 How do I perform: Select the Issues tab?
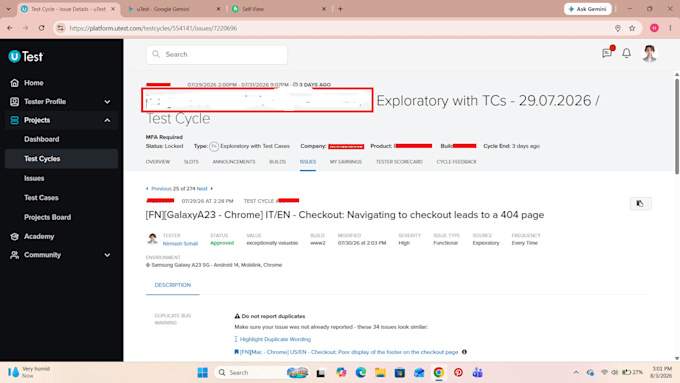pos(308,162)
